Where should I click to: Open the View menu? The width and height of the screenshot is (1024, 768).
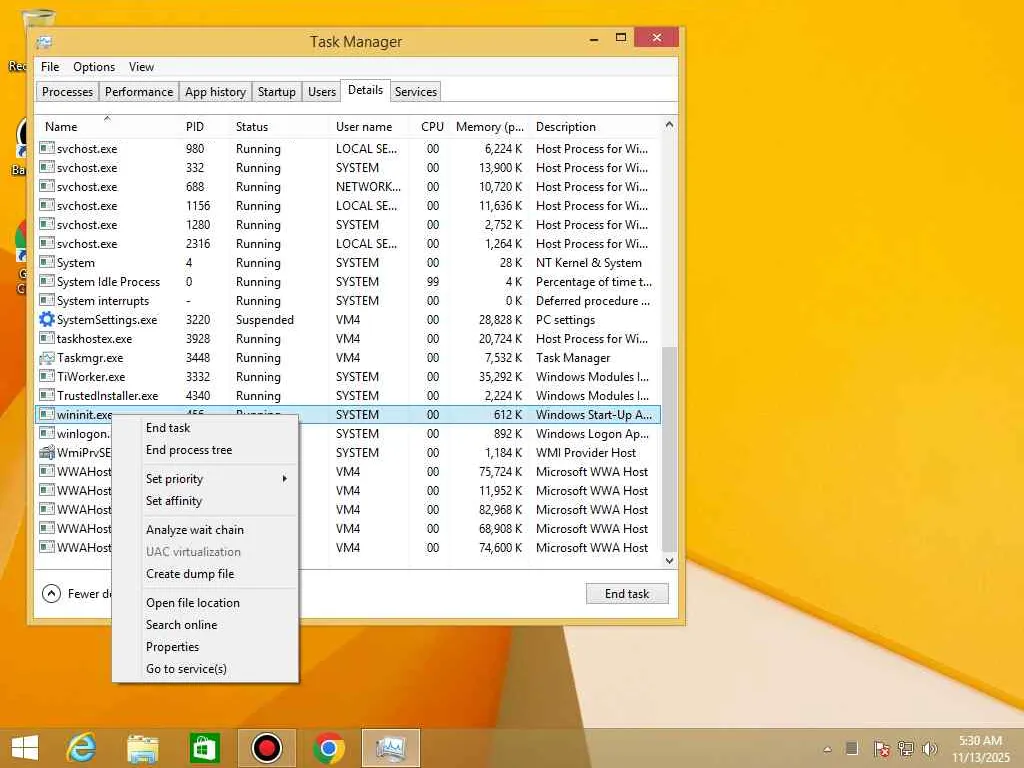coord(141,67)
